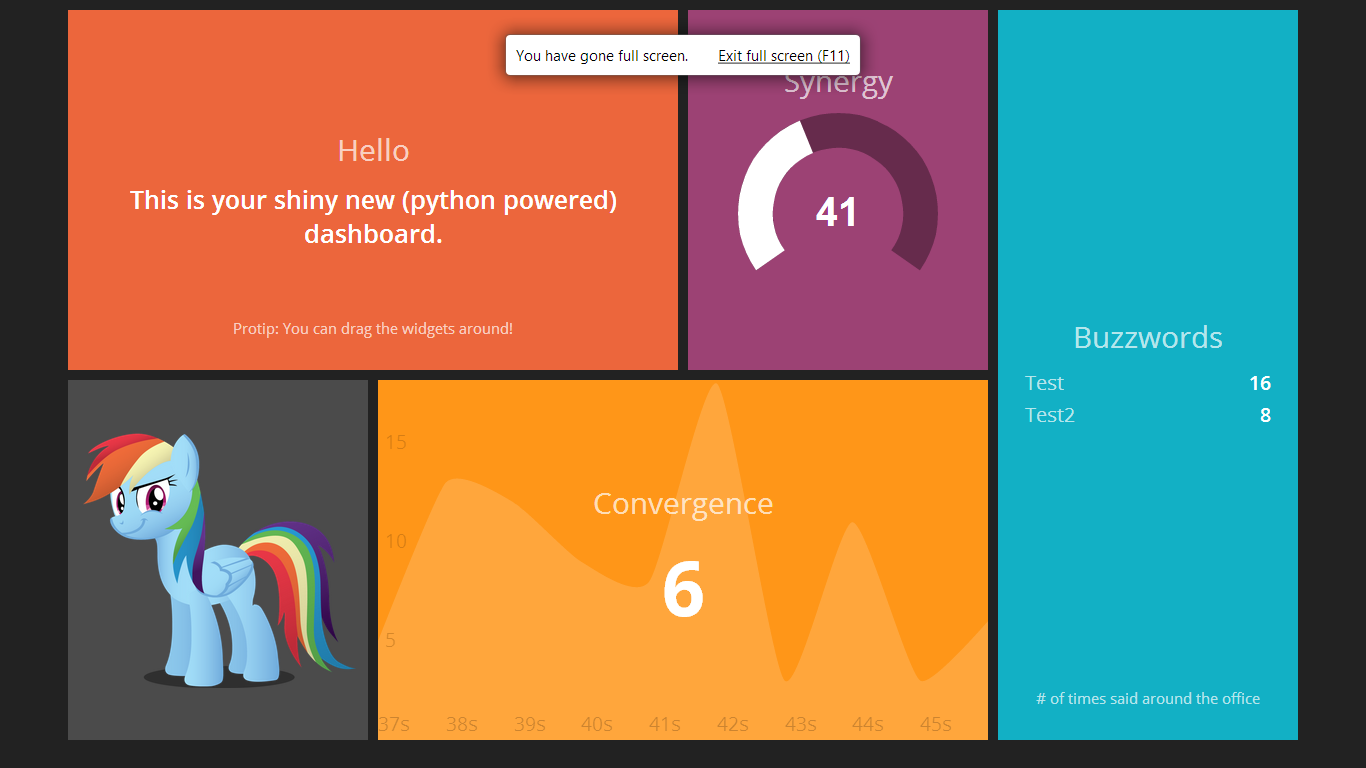
Task: Click the 44s x-axis tick label
Action: pyautogui.click(x=868, y=724)
